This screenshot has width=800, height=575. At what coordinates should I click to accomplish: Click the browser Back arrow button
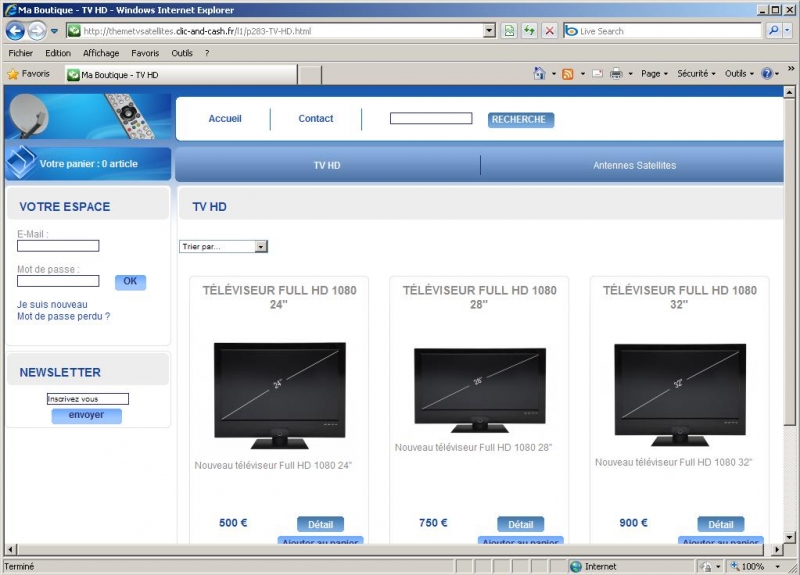[15, 31]
